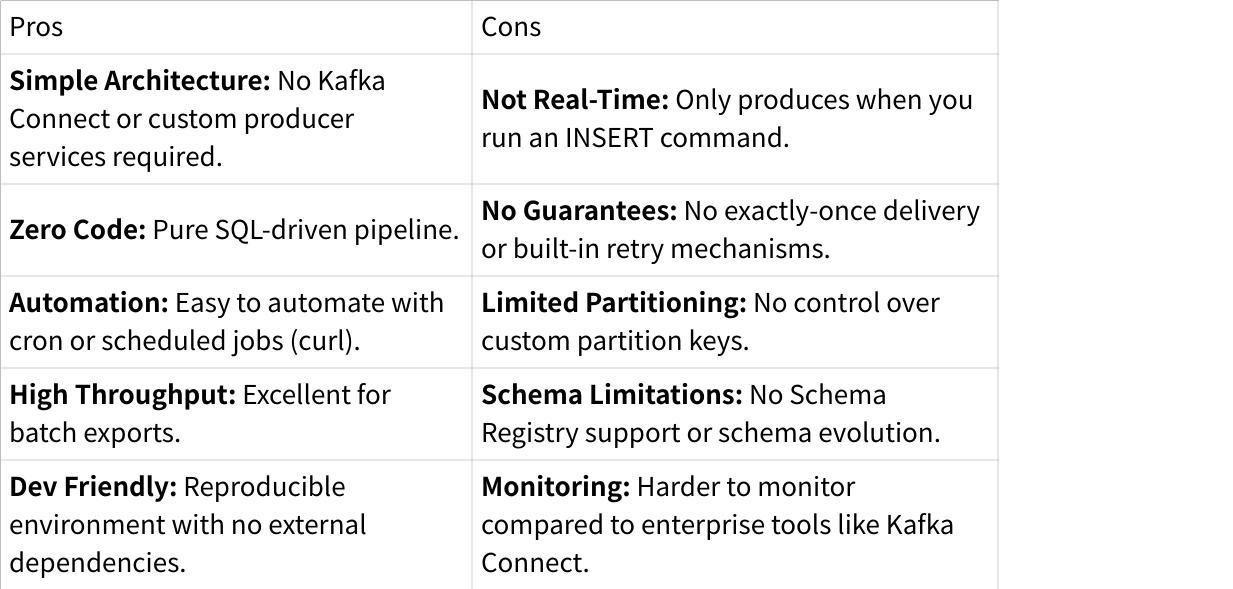Click the text or built-in retry mechanisms
Screen dimensions: 1233x589
(x=655, y=249)
